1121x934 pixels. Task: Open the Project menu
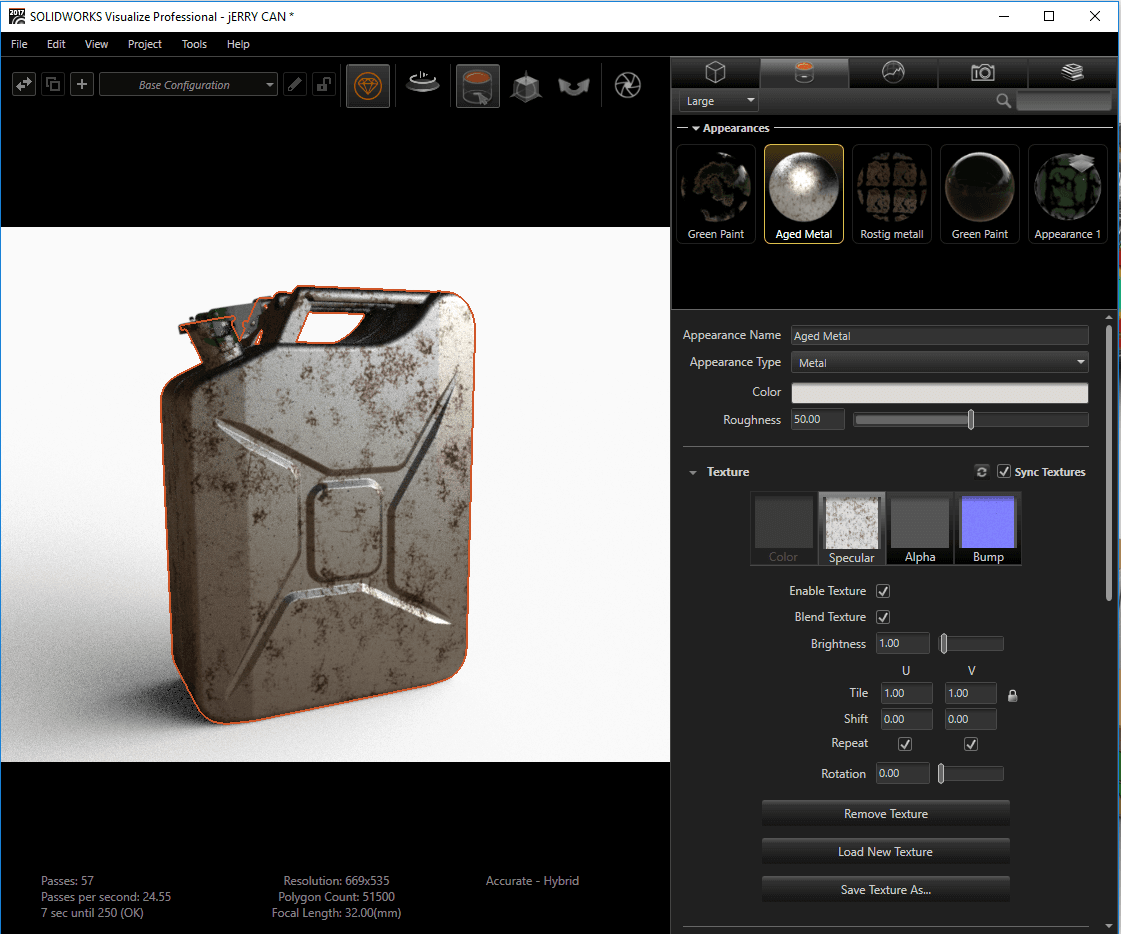click(x=145, y=44)
